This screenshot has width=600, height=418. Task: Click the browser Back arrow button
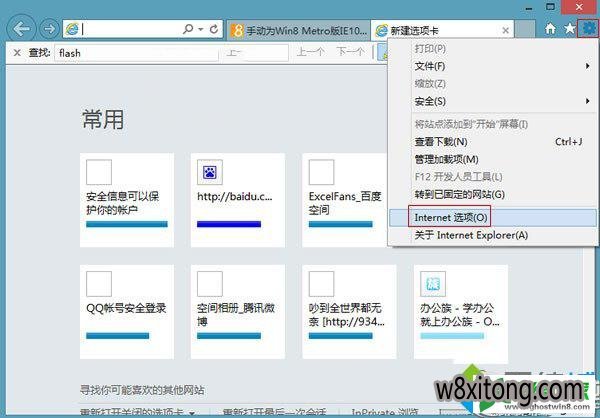[21, 29]
